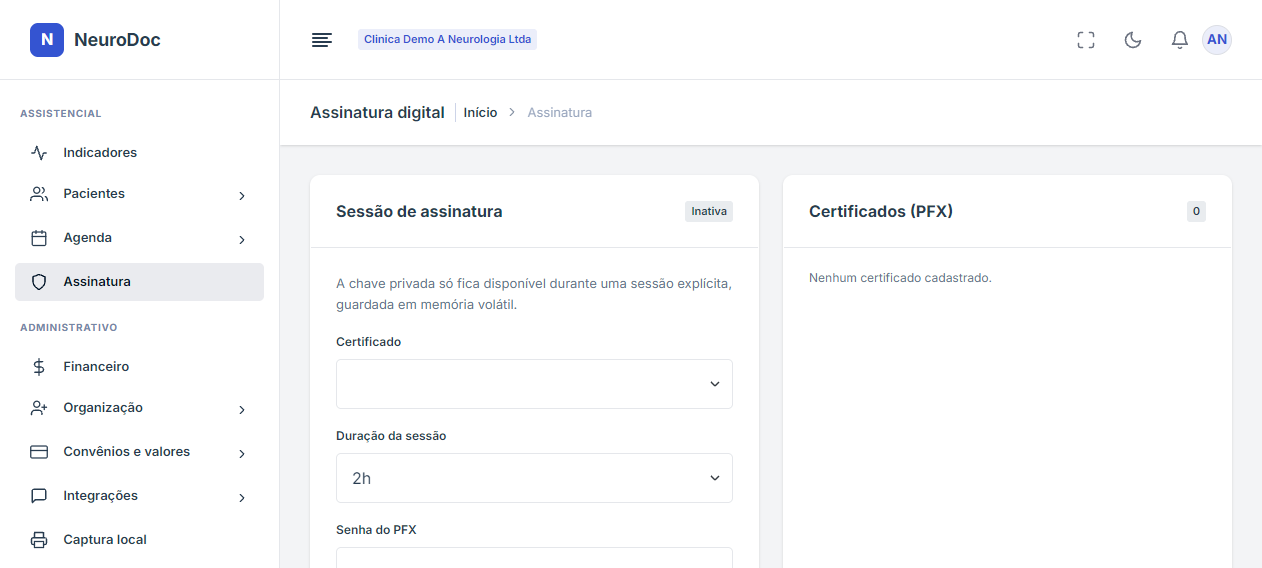Expand the Pacientes submenu chevron
The height and width of the screenshot is (568, 1262).
242,196
